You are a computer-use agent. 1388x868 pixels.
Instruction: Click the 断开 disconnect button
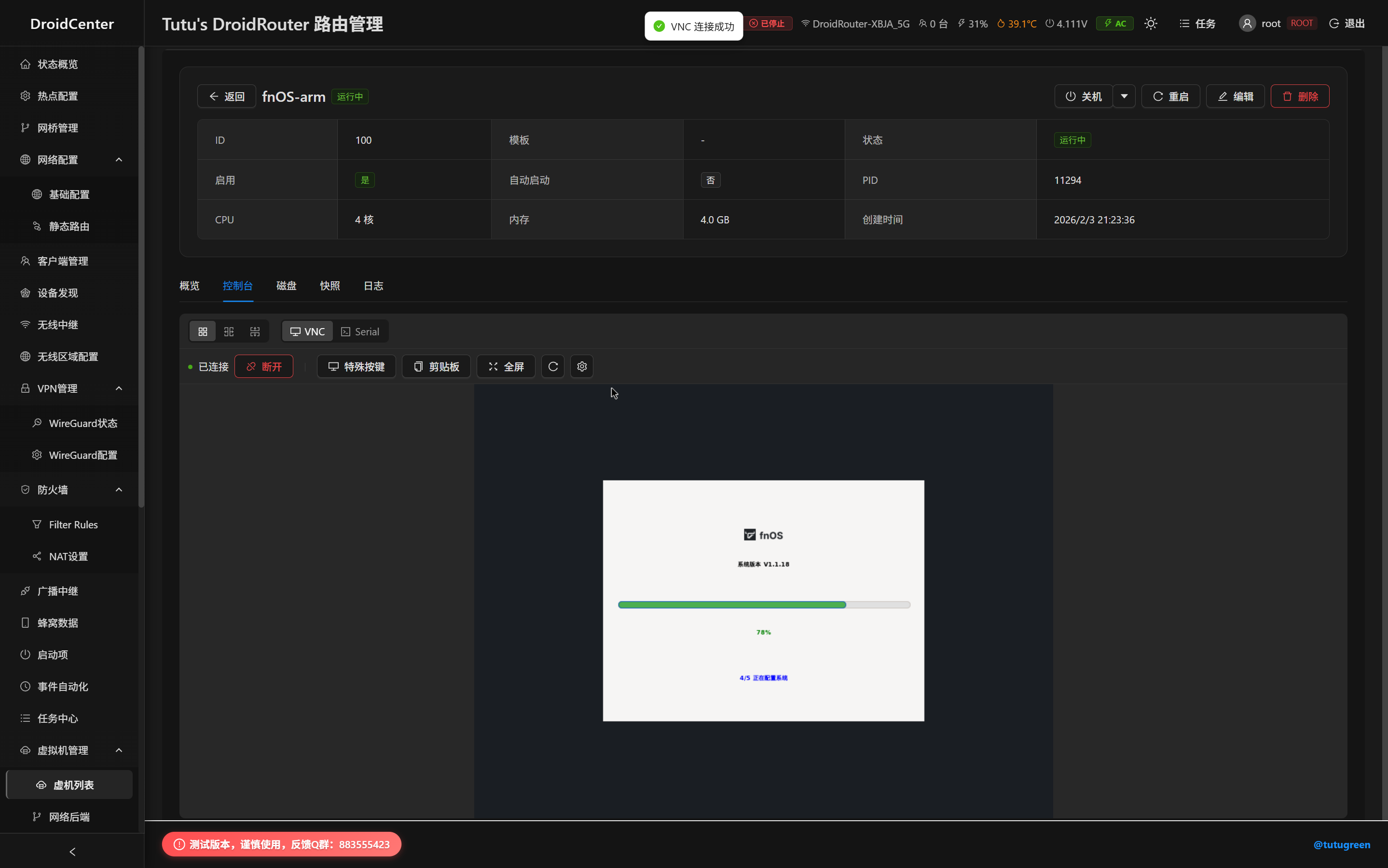pos(264,366)
